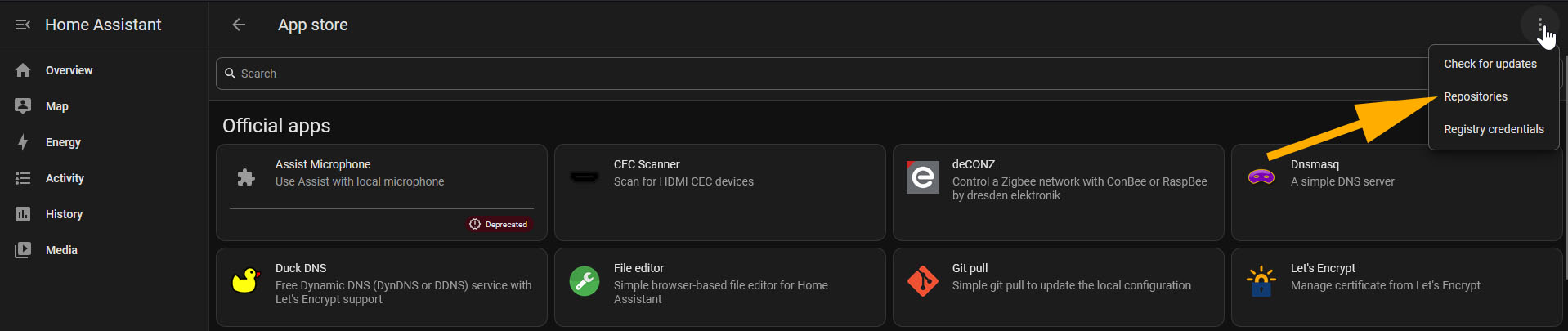Open the deCONZ app card
The height and width of the screenshot is (331, 1568).
click(x=1059, y=192)
